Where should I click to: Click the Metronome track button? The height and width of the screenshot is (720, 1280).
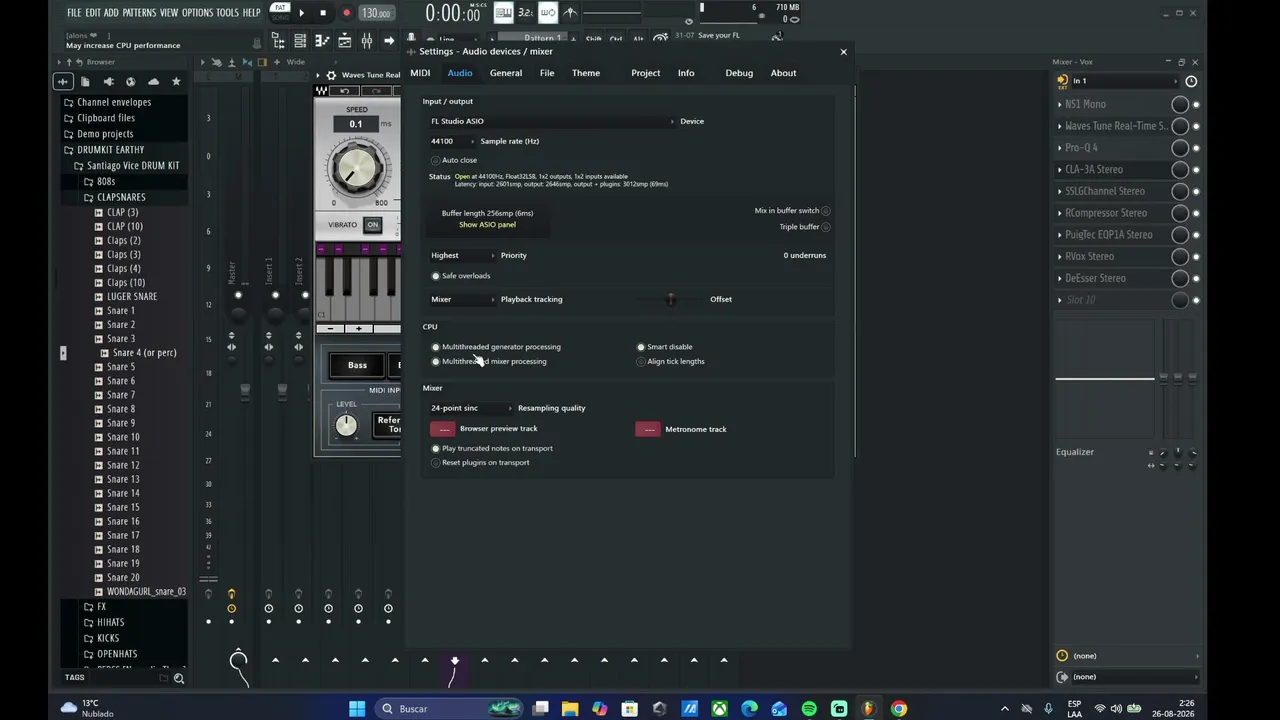pyautogui.click(x=648, y=429)
